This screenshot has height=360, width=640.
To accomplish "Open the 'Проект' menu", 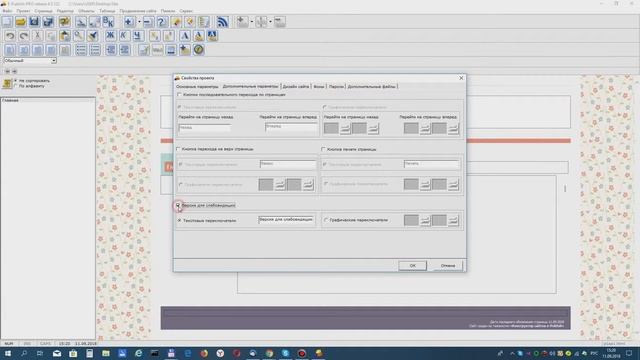I will pyautogui.click(x=23, y=11).
